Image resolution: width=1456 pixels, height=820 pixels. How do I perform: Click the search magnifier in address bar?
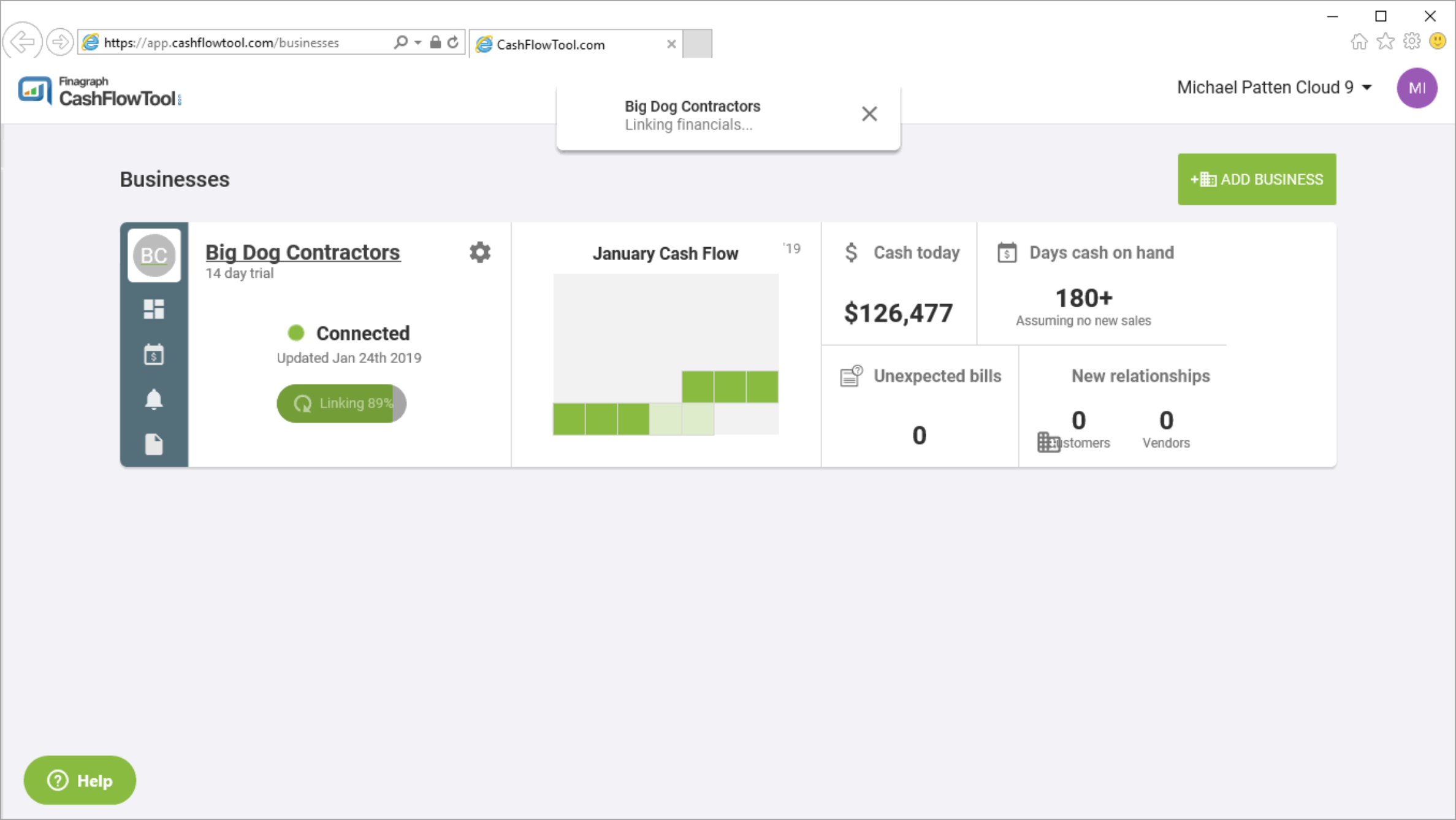(400, 42)
